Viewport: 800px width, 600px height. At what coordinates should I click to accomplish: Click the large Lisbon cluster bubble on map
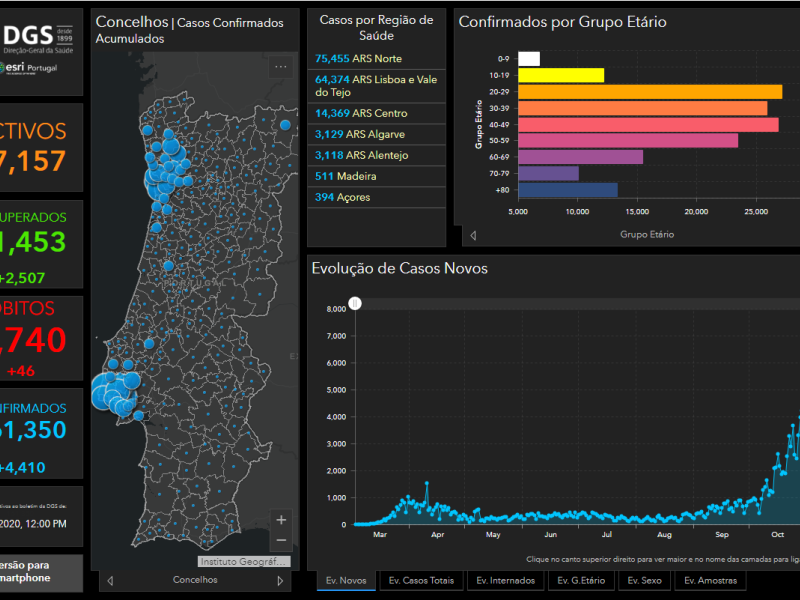coord(106,391)
